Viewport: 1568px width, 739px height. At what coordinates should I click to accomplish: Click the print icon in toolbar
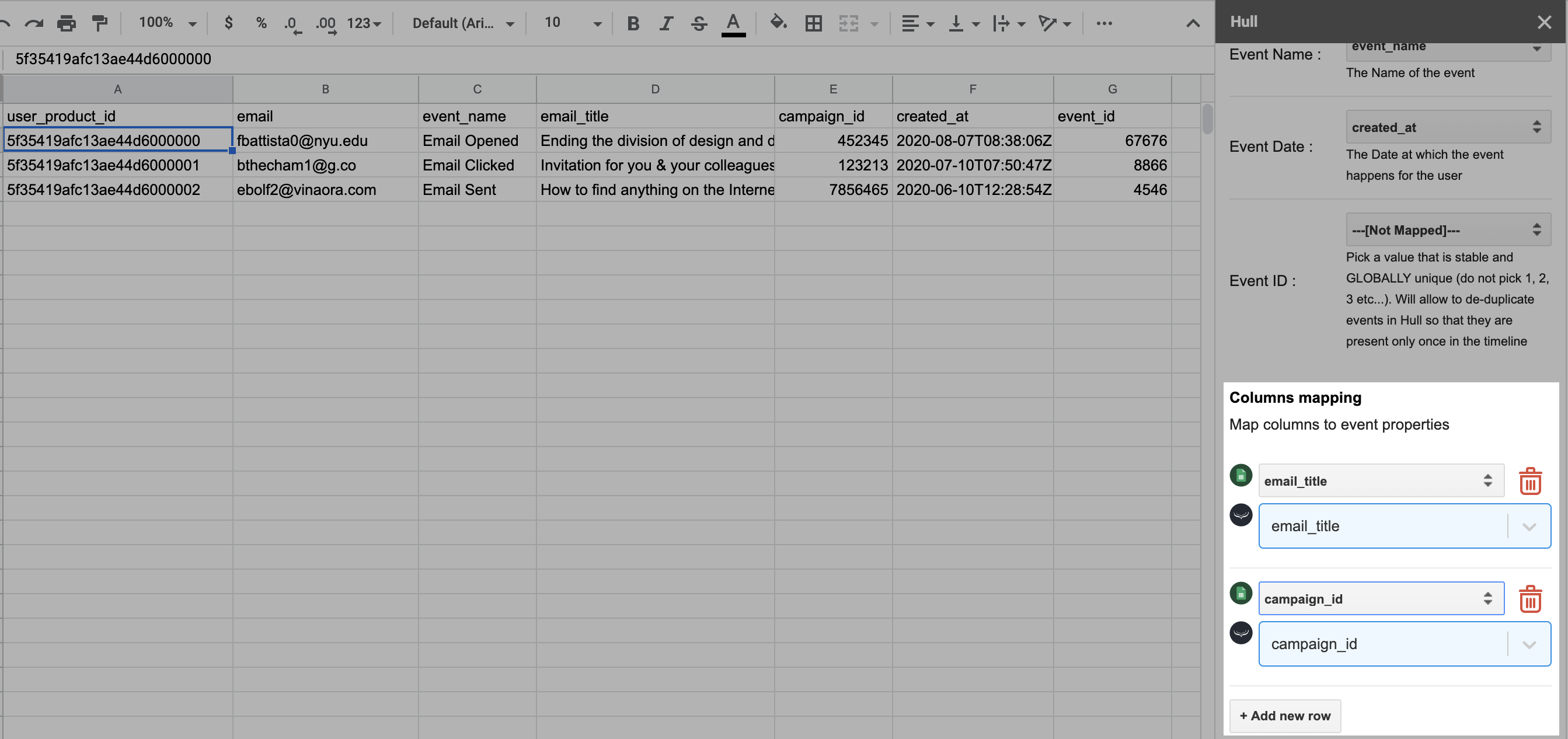point(67,23)
